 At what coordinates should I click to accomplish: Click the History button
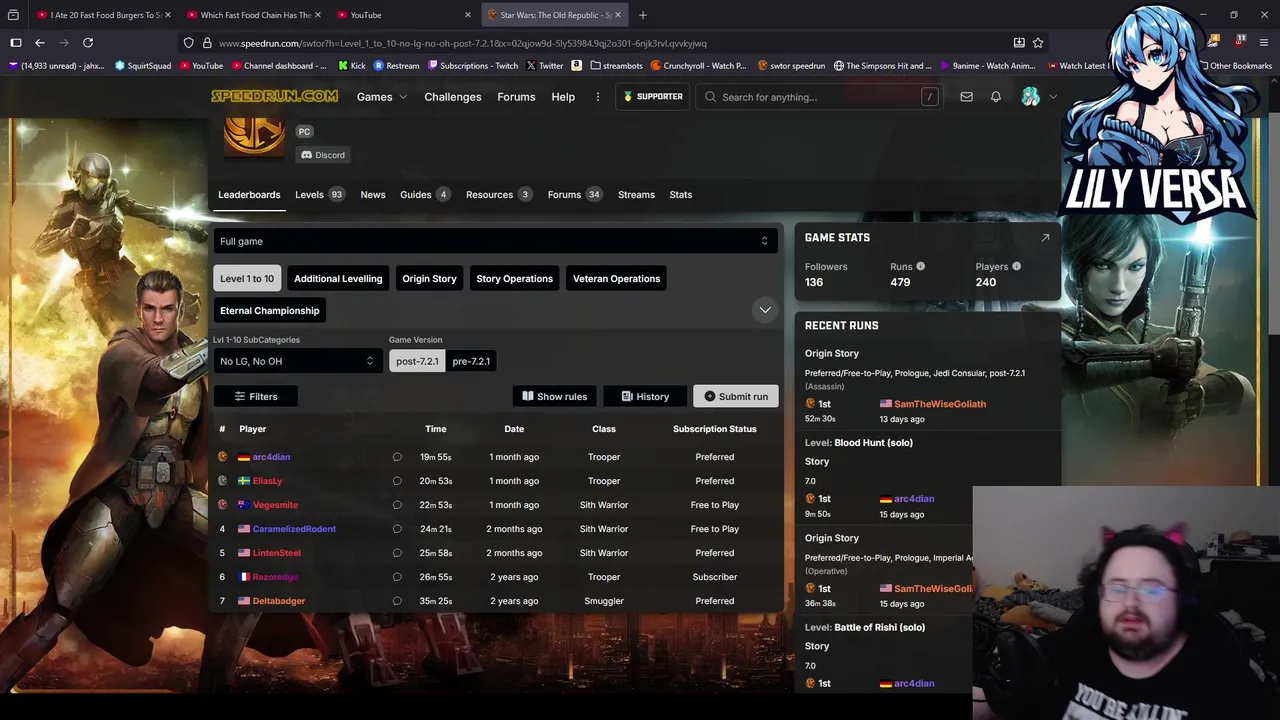point(645,397)
